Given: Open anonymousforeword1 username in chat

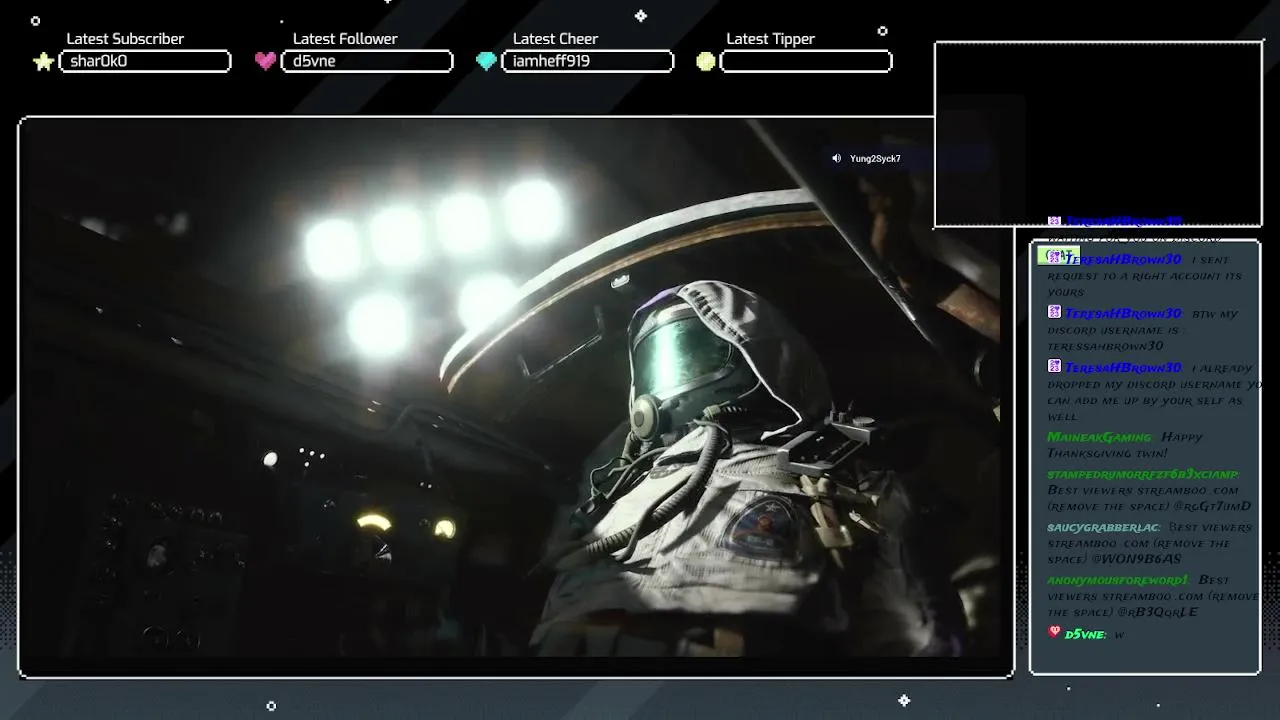Looking at the screenshot, I should pos(1118,580).
